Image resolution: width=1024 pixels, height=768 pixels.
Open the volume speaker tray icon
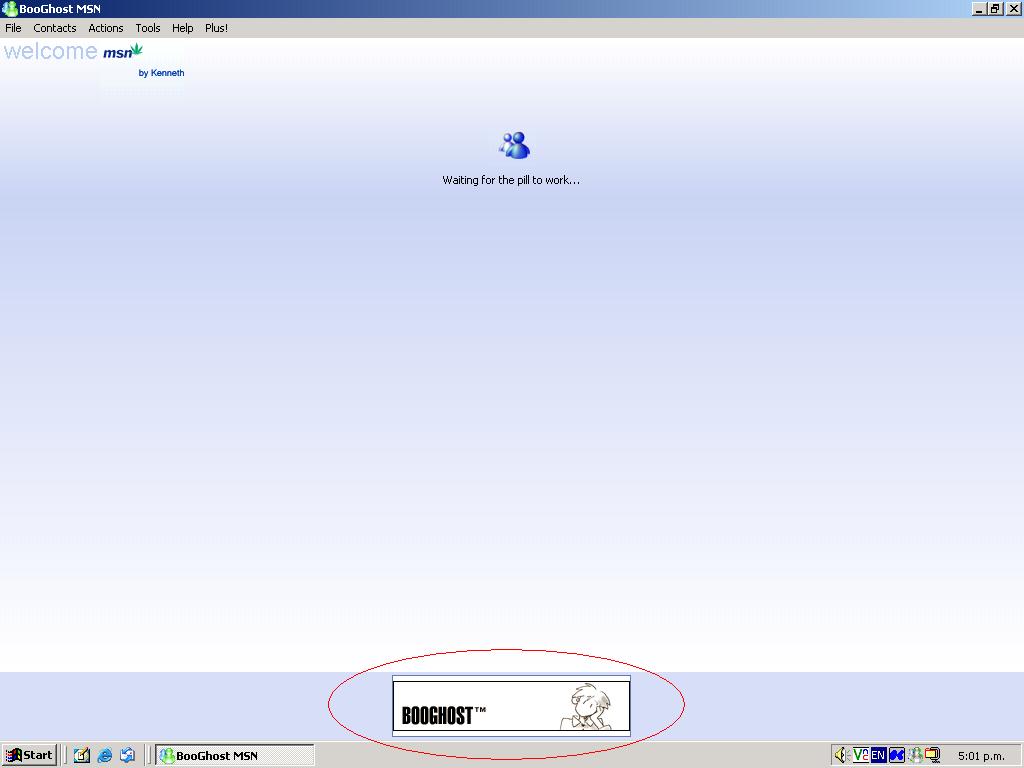coord(841,755)
